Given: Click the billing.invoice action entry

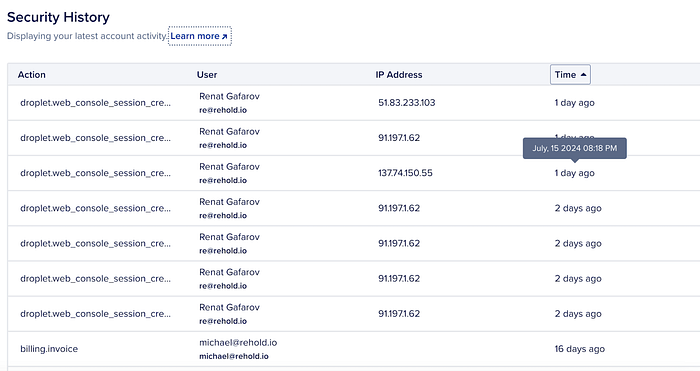Looking at the screenshot, I should 49,349.
